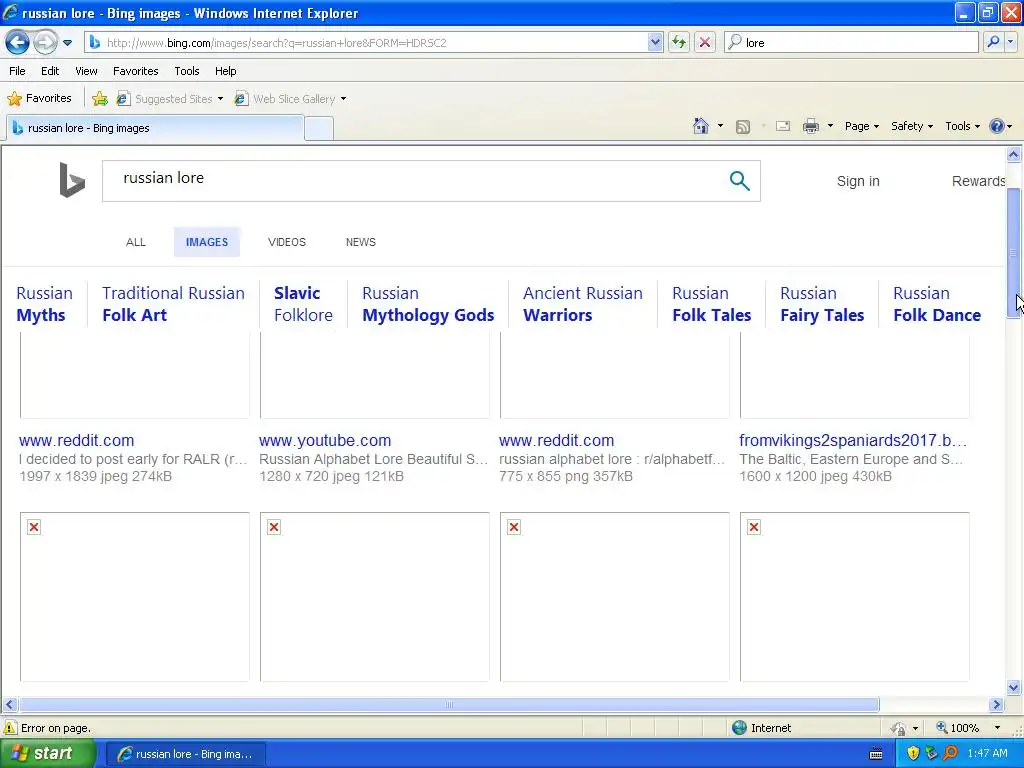Click the Refresh button by the address bar
Screen dimensions: 1024x768
point(679,42)
